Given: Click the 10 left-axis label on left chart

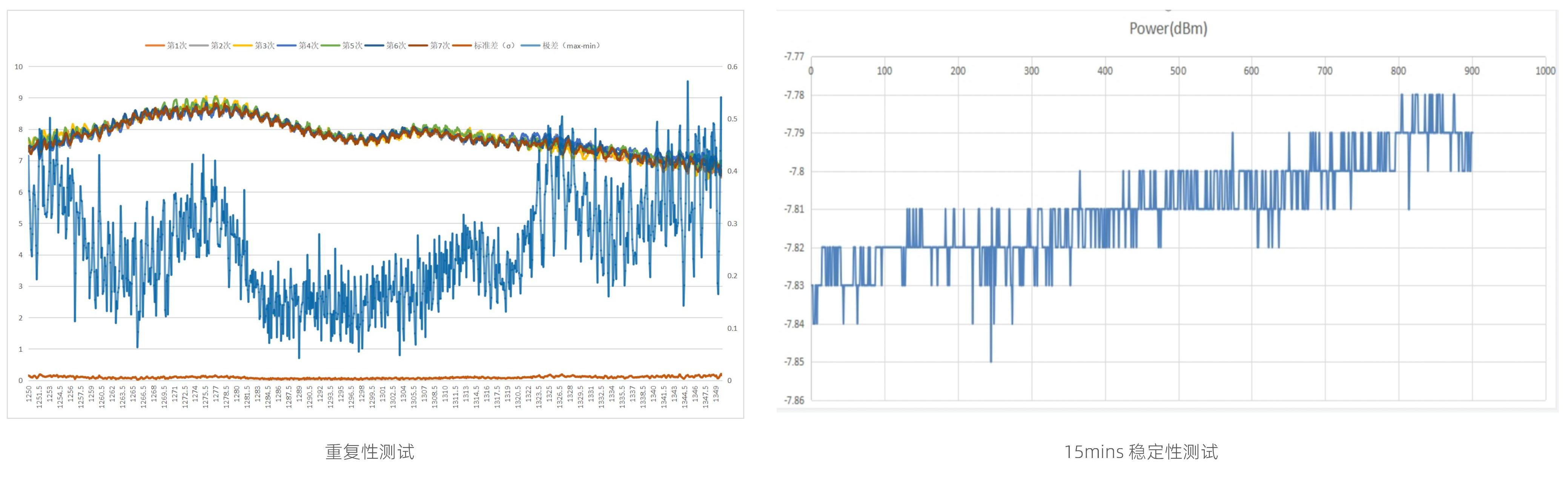Looking at the screenshot, I should [x=19, y=67].
